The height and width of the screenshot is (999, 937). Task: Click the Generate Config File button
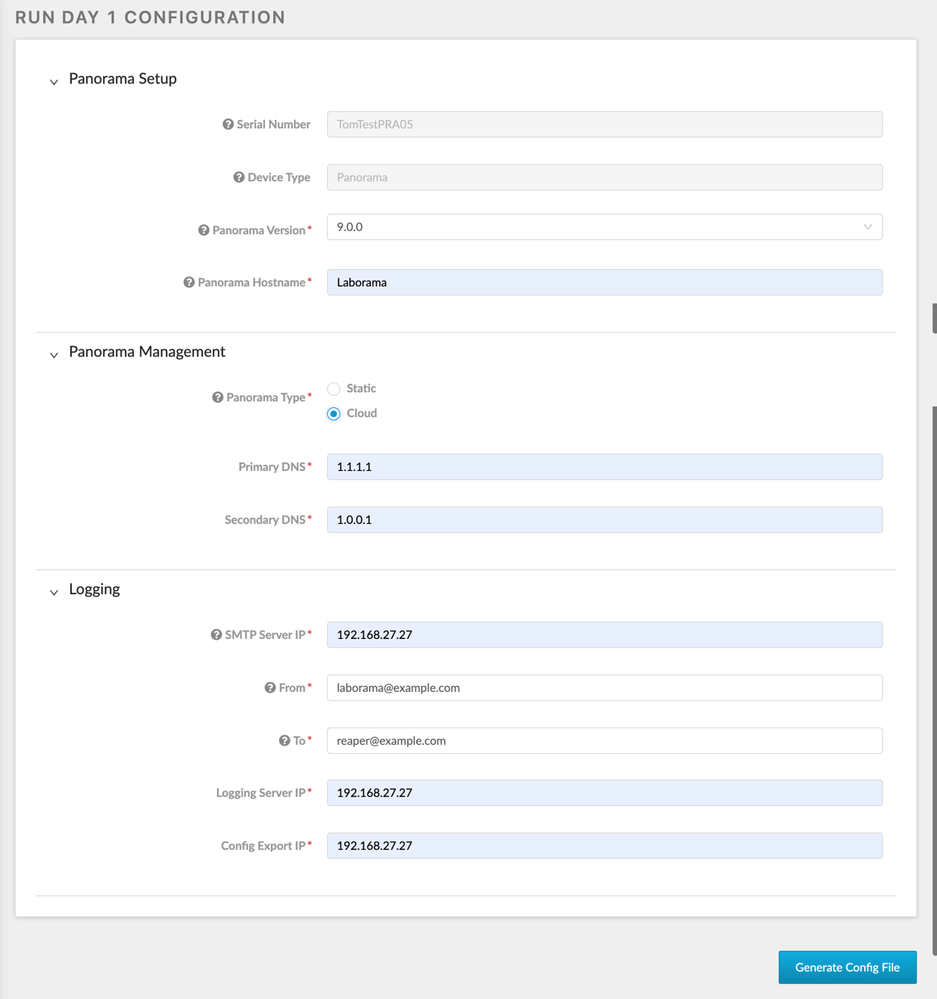(x=847, y=968)
